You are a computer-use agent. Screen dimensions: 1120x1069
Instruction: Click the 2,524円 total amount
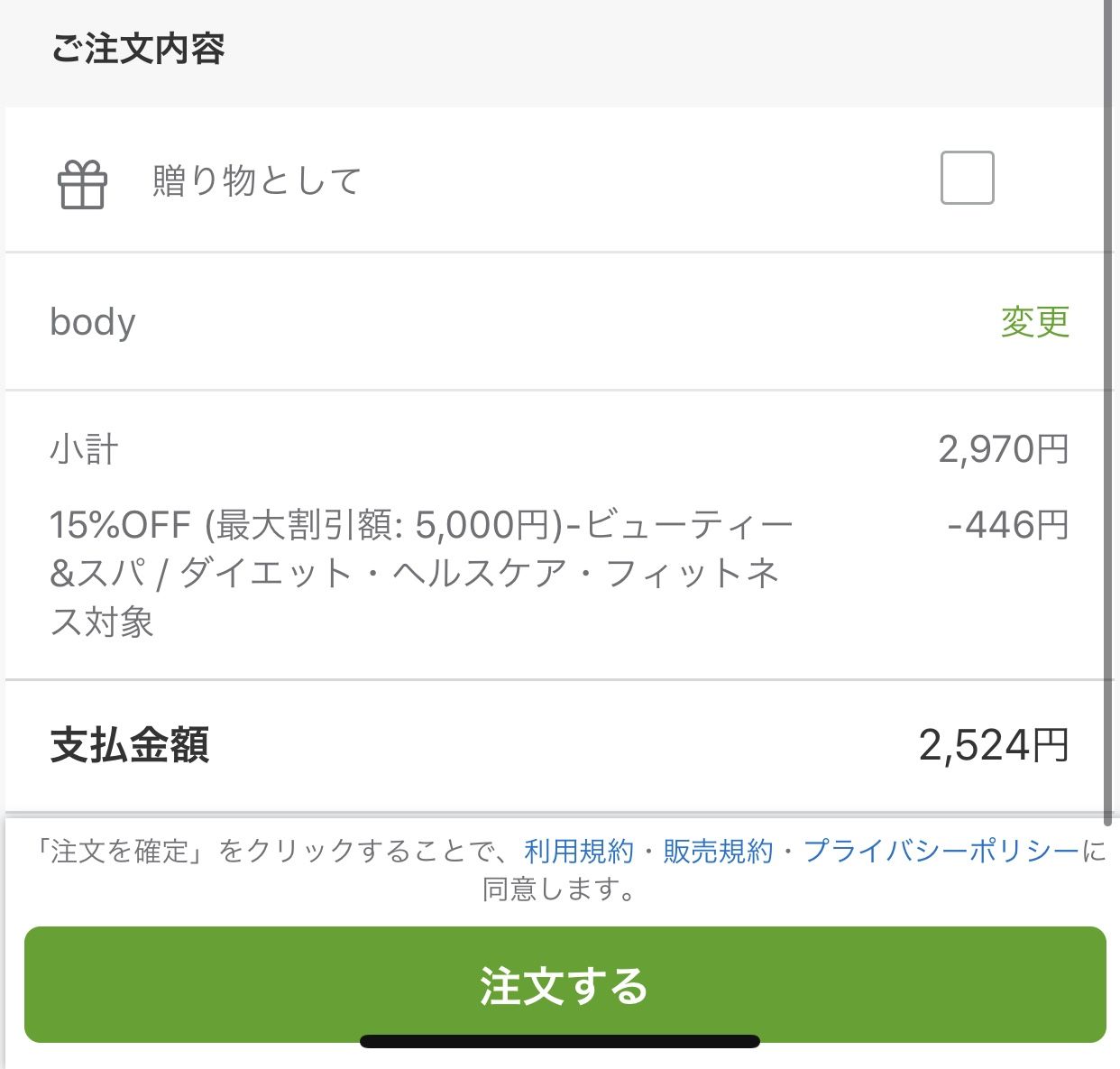point(994,746)
